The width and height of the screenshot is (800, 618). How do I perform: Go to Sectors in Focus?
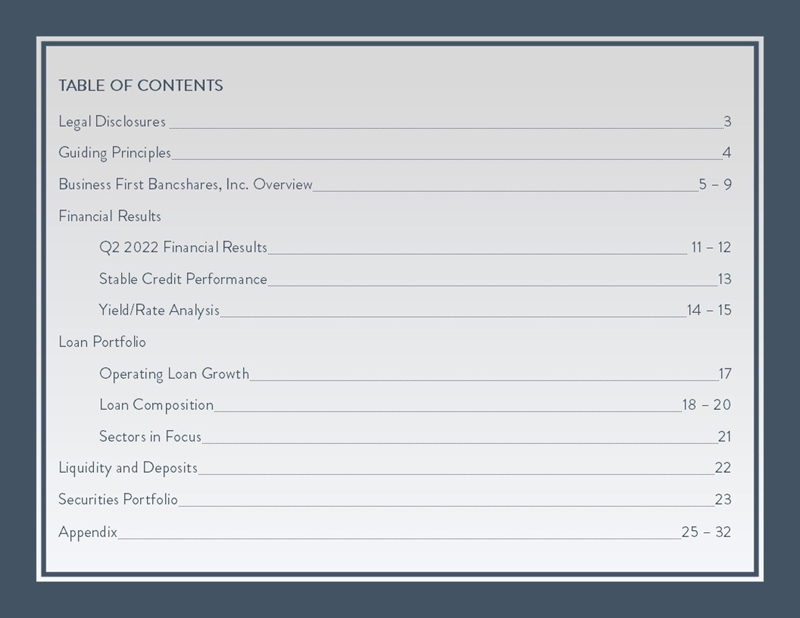(150, 436)
